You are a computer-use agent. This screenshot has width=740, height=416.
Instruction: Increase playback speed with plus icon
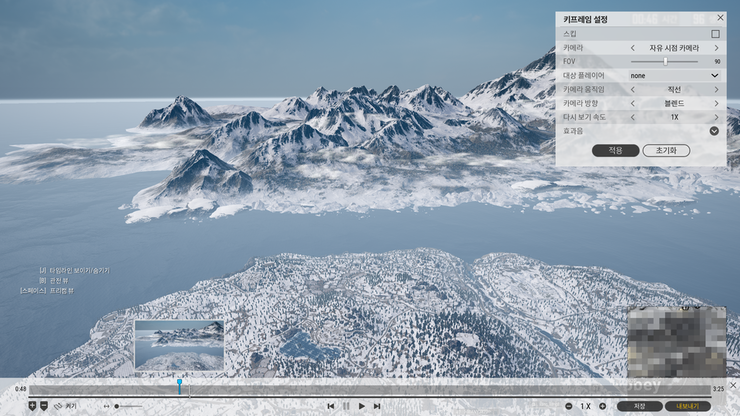point(602,406)
